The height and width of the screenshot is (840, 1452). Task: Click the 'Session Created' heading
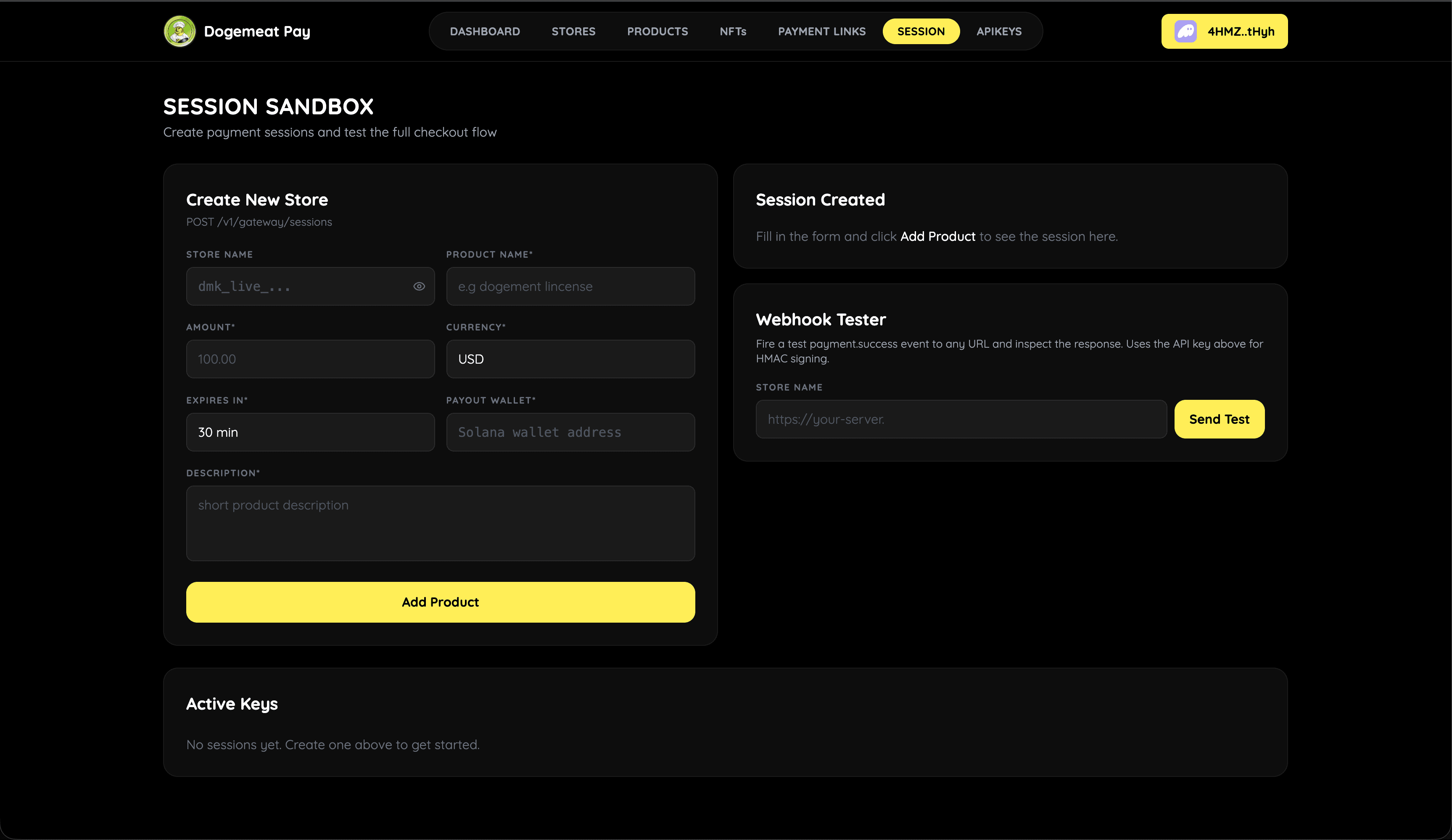(820, 200)
